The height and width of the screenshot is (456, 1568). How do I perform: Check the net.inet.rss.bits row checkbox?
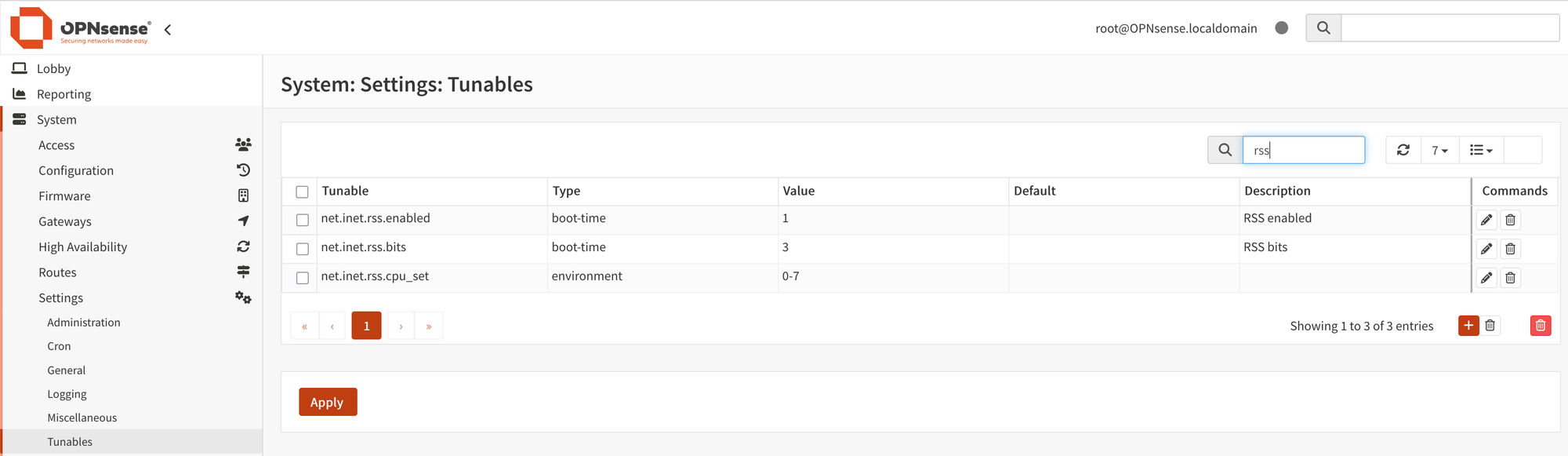303,249
